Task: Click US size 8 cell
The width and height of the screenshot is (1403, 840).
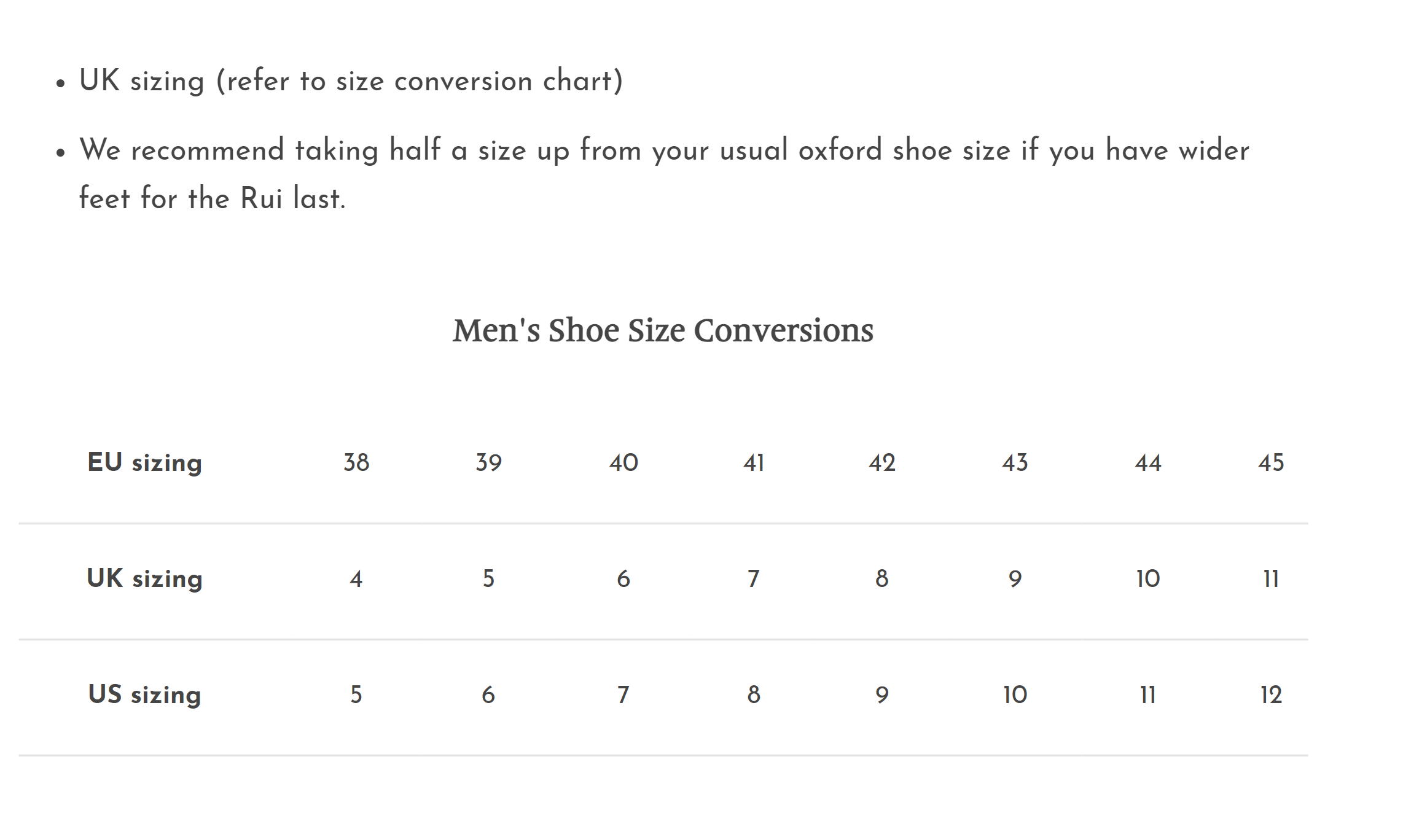Action: [754, 694]
